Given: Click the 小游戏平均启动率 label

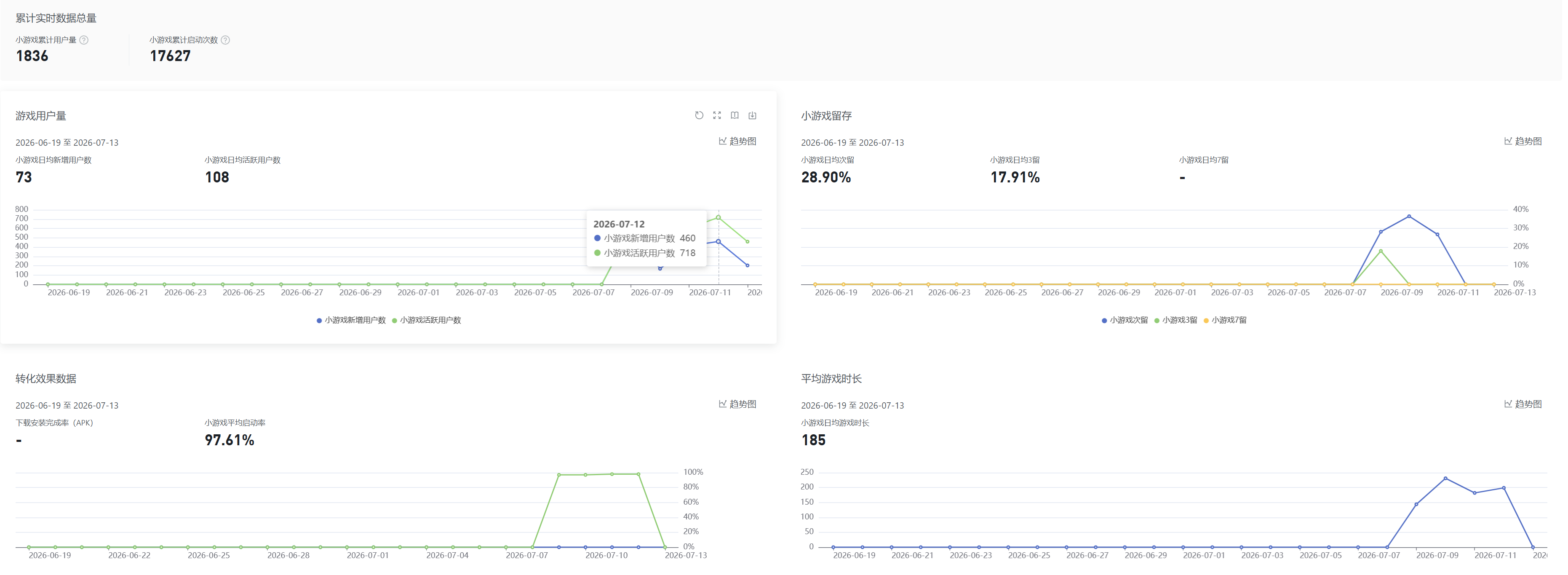Looking at the screenshot, I should coord(235,423).
